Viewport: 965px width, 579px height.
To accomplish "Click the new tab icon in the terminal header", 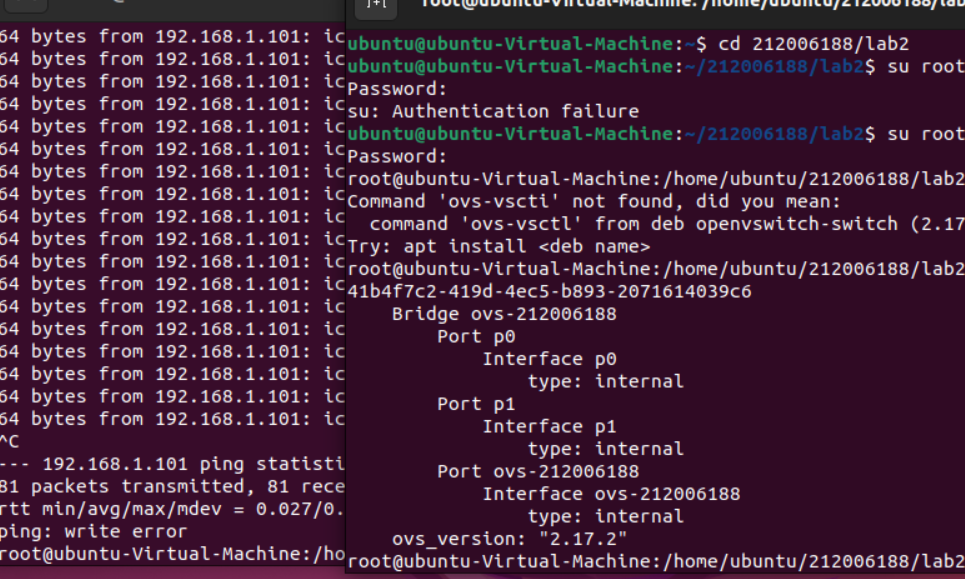I will tap(377, 6).
